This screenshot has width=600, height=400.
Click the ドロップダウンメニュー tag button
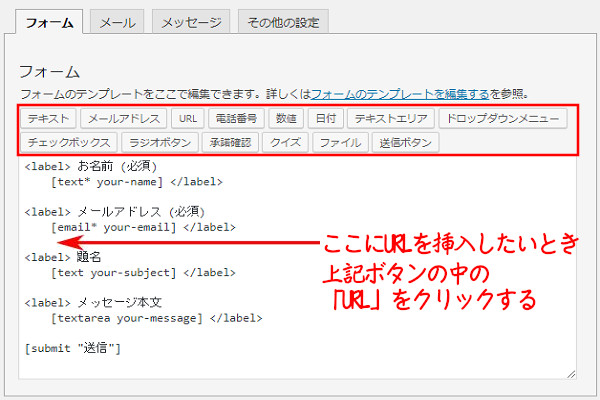click(503, 118)
